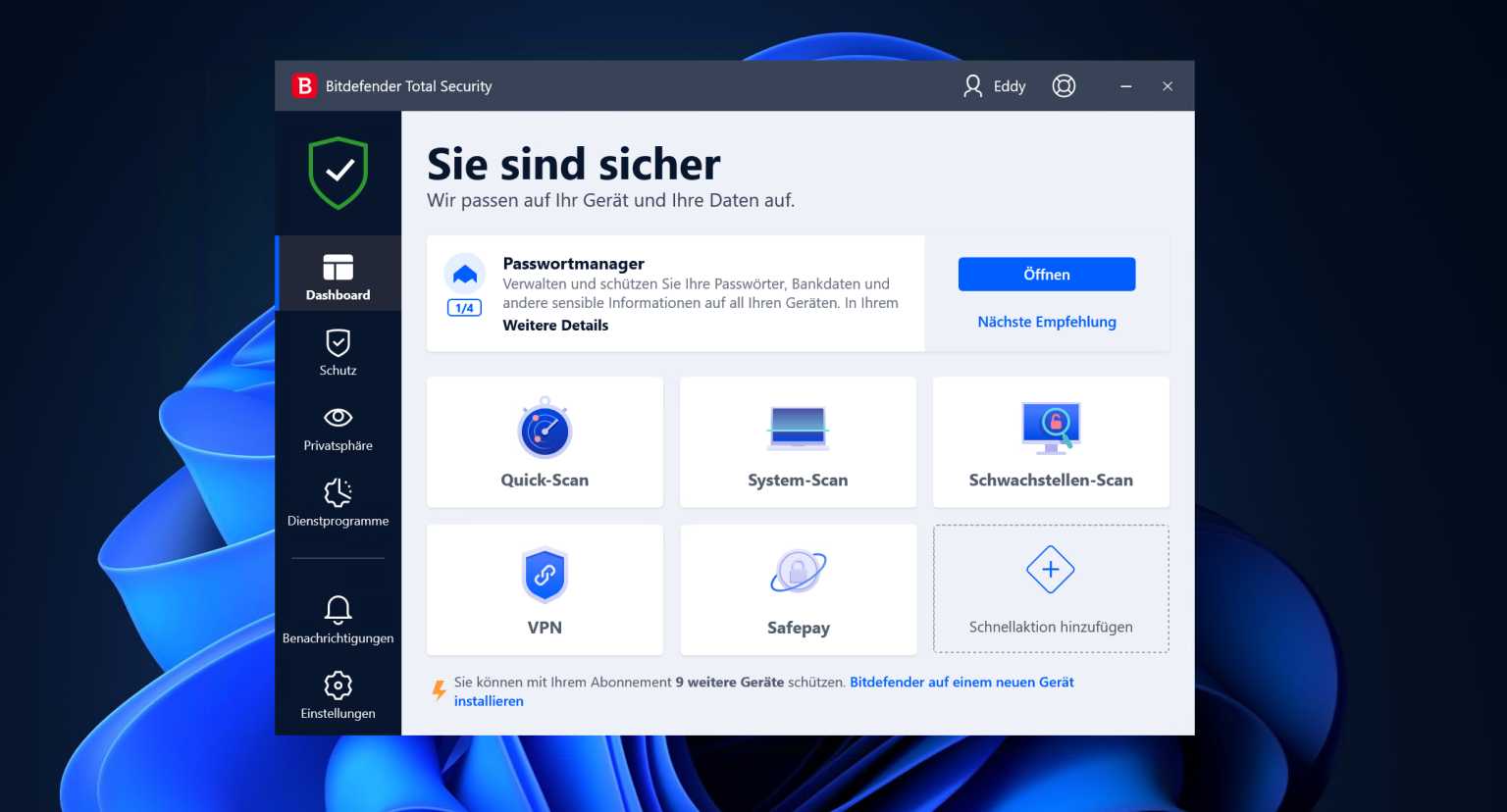Image resolution: width=1507 pixels, height=812 pixels.
Task: Start a Quick-Scan
Action: click(x=545, y=441)
